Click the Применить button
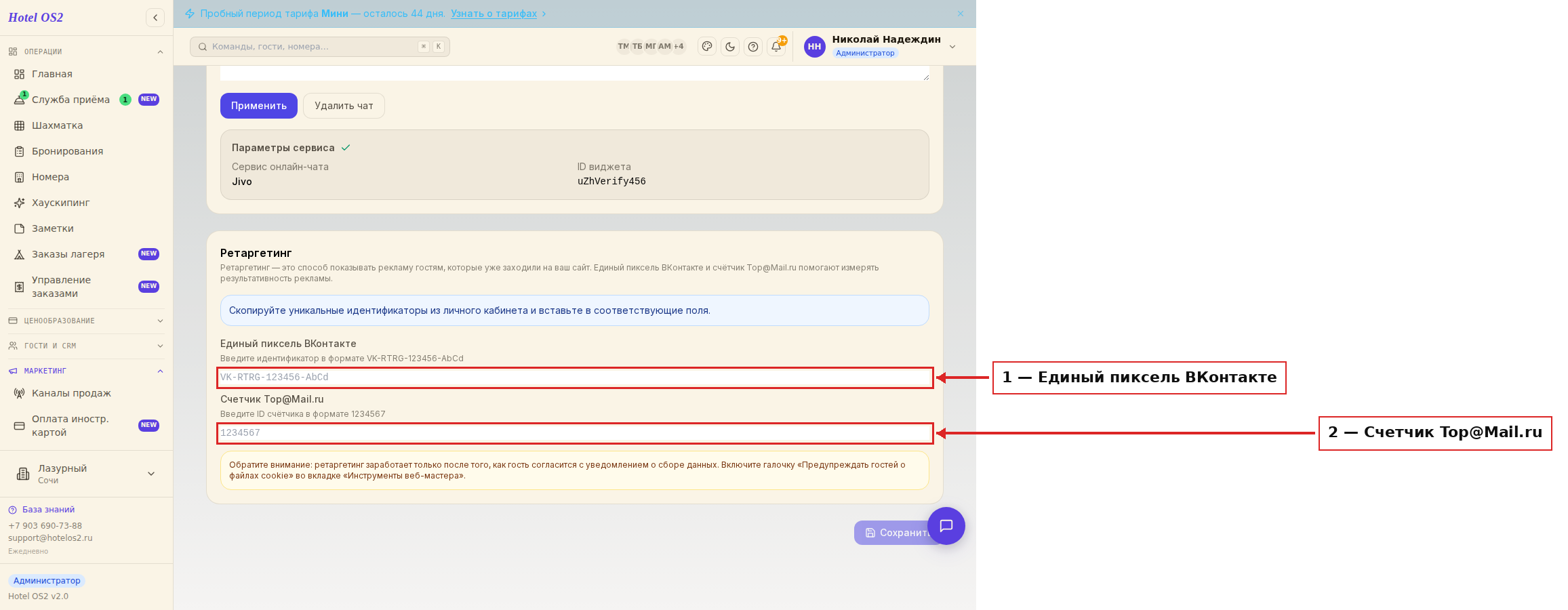1568x610 pixels. pos(259,106)
